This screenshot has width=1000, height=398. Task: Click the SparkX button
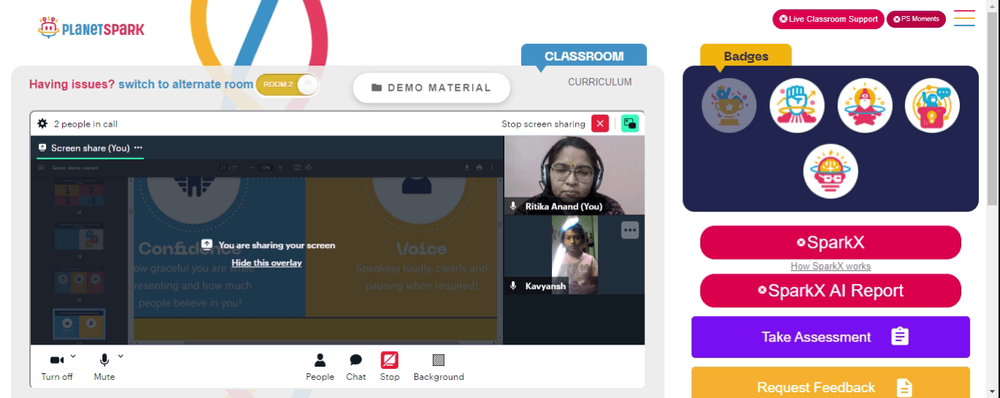point(830,242)
